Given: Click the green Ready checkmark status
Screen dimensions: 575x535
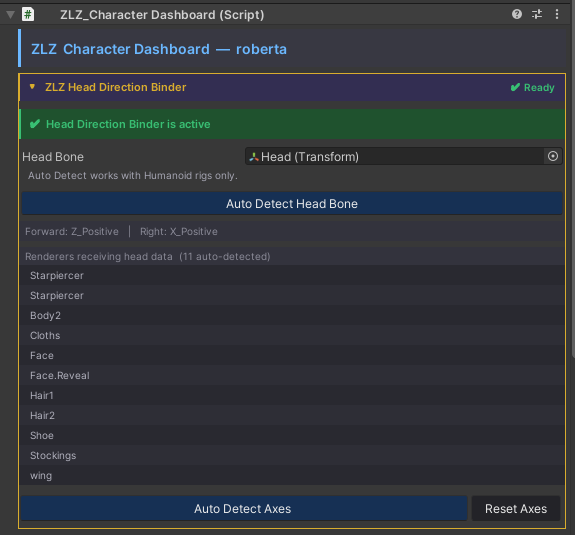Looking at the screenshot, I should click(x=532, y=88).
